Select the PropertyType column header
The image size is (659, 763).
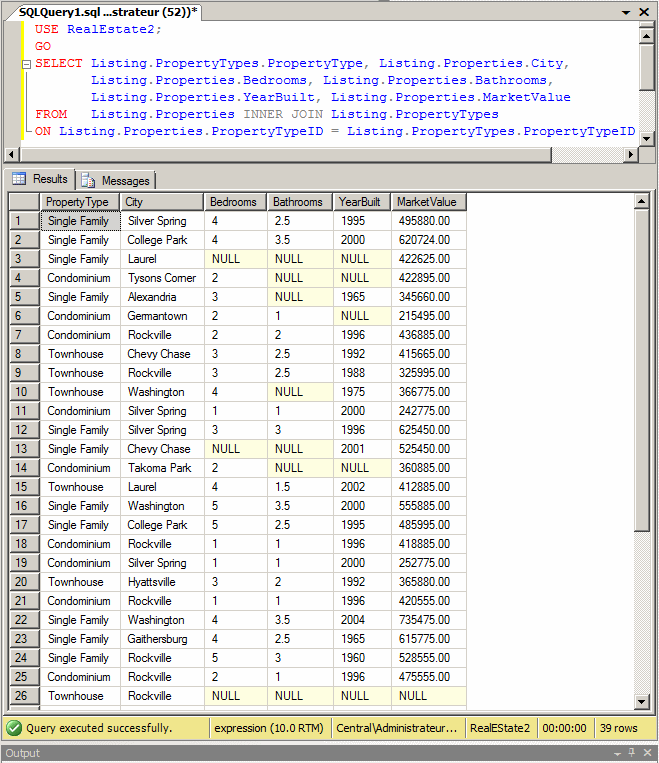(80, 202)
